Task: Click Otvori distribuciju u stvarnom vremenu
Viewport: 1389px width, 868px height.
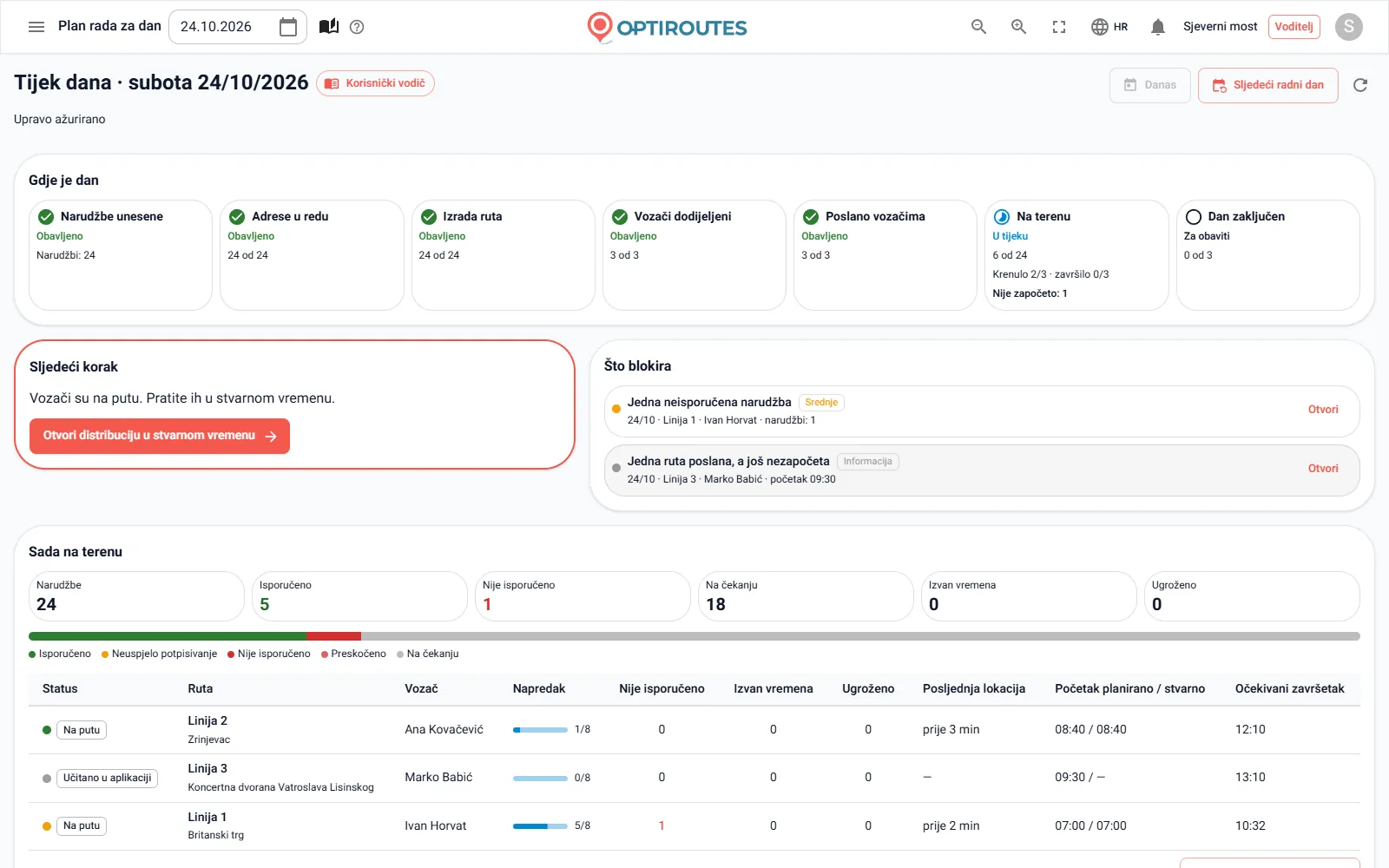Action: tap(160, 436)
